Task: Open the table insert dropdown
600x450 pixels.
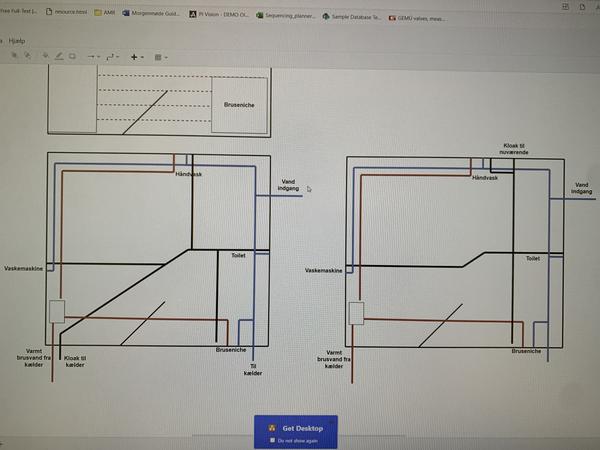Action: coord(160,56)
